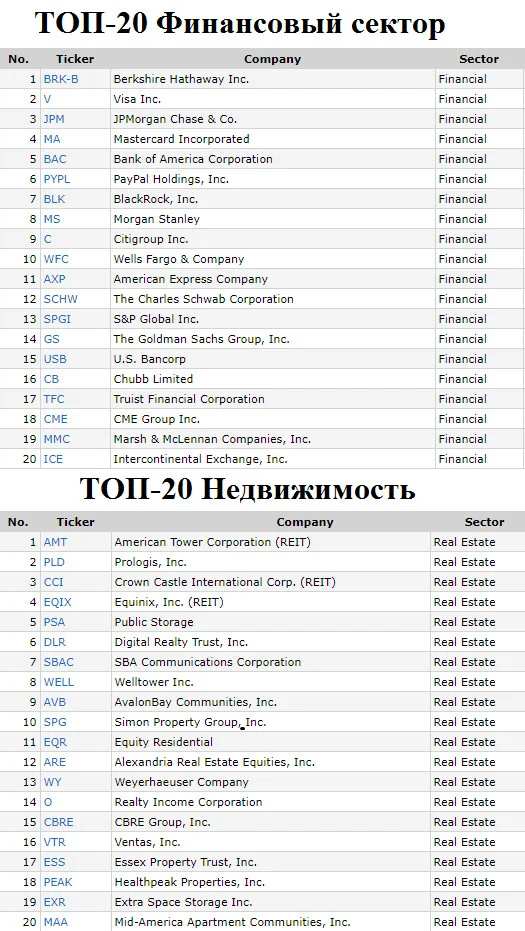Open the PEAK ticker link

tap(58, 882)
